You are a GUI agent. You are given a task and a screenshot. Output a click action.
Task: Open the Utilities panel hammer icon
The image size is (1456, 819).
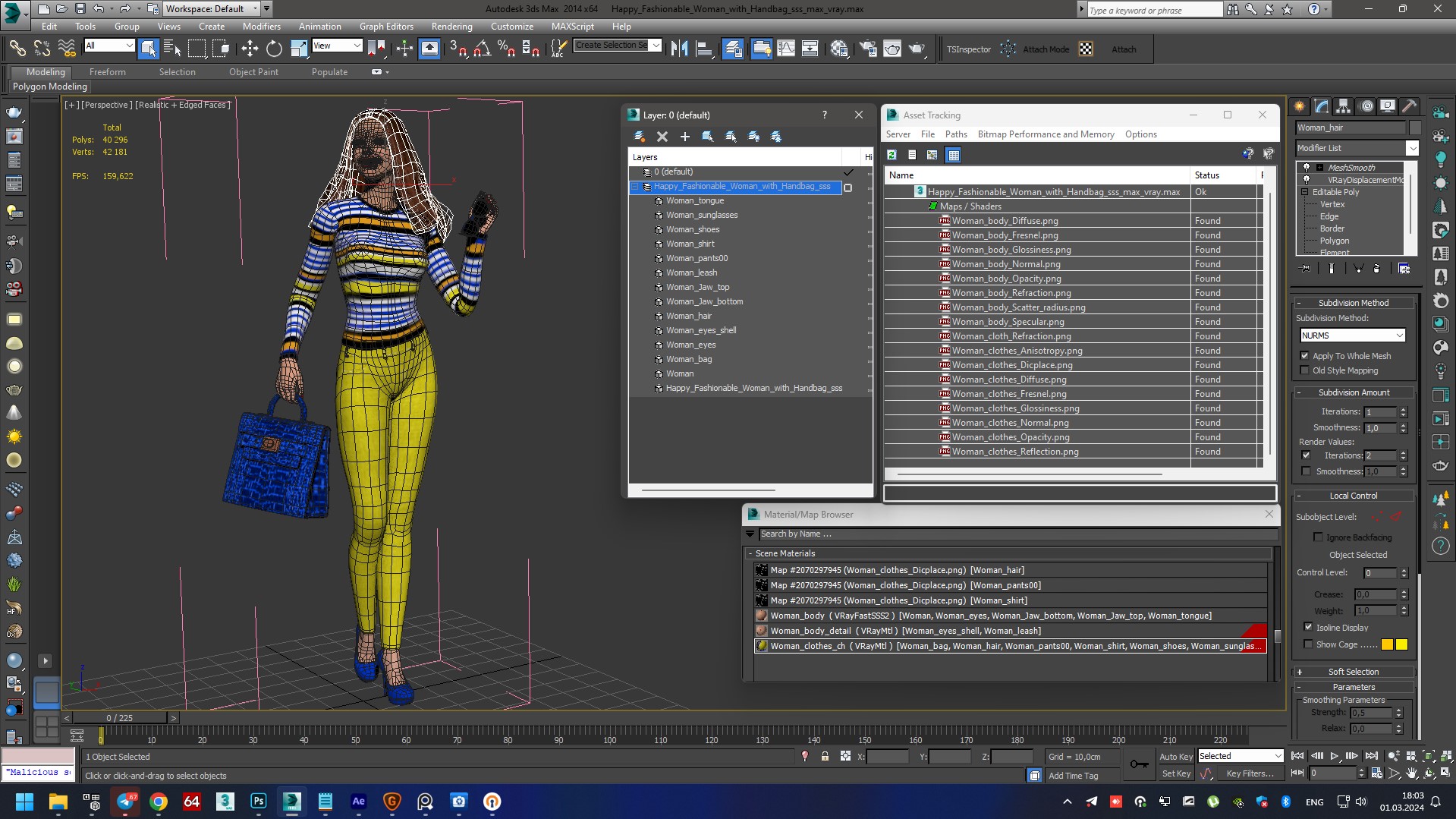click(x=1410, y=106)
